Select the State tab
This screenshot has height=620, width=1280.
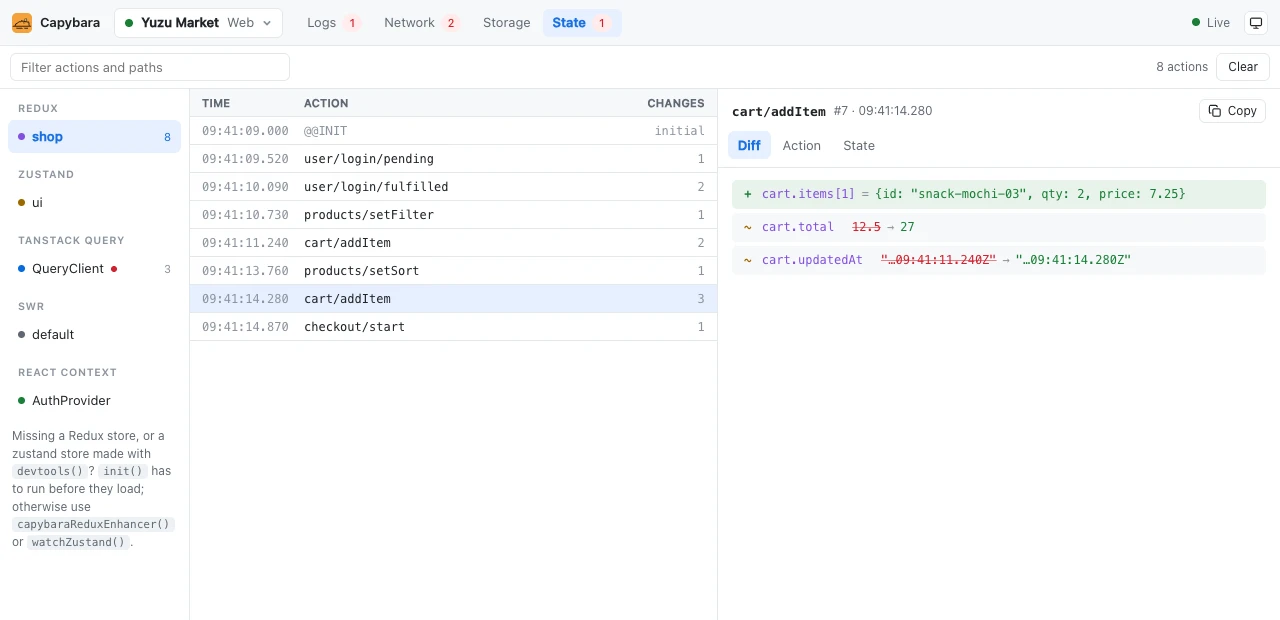click(582, 23)
